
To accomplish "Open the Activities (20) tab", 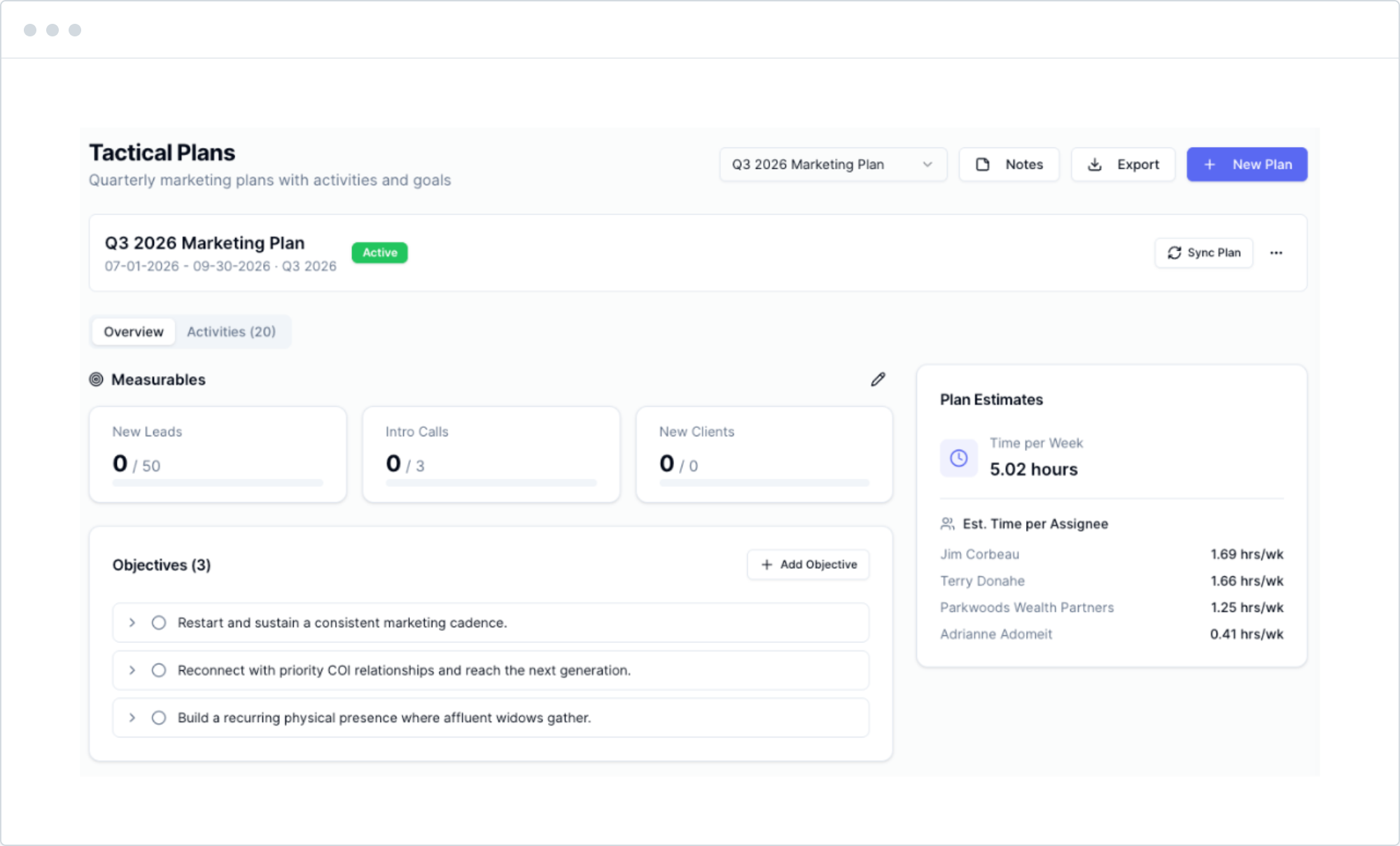I will 231,332.
